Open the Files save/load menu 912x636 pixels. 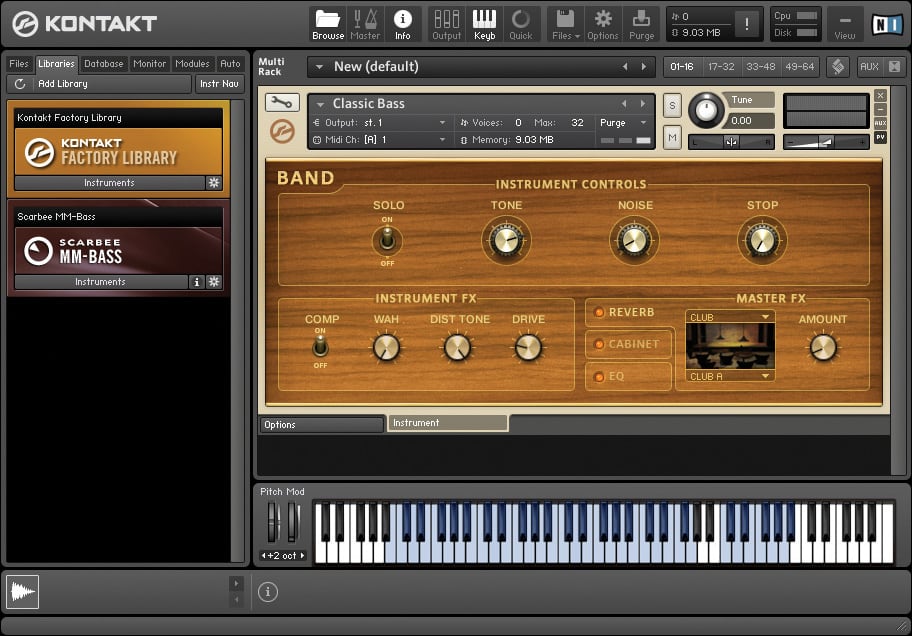tap(565, 24)
